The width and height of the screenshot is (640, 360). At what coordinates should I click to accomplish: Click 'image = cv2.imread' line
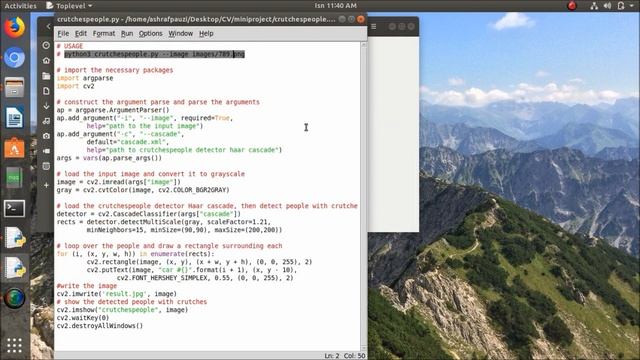pyautogui.click(x=118, y=182)
